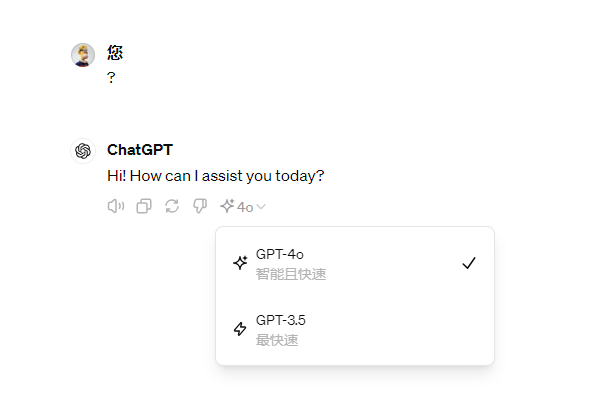Click the user's '?' message
607x405 pixels.
(x=111, y=77)
